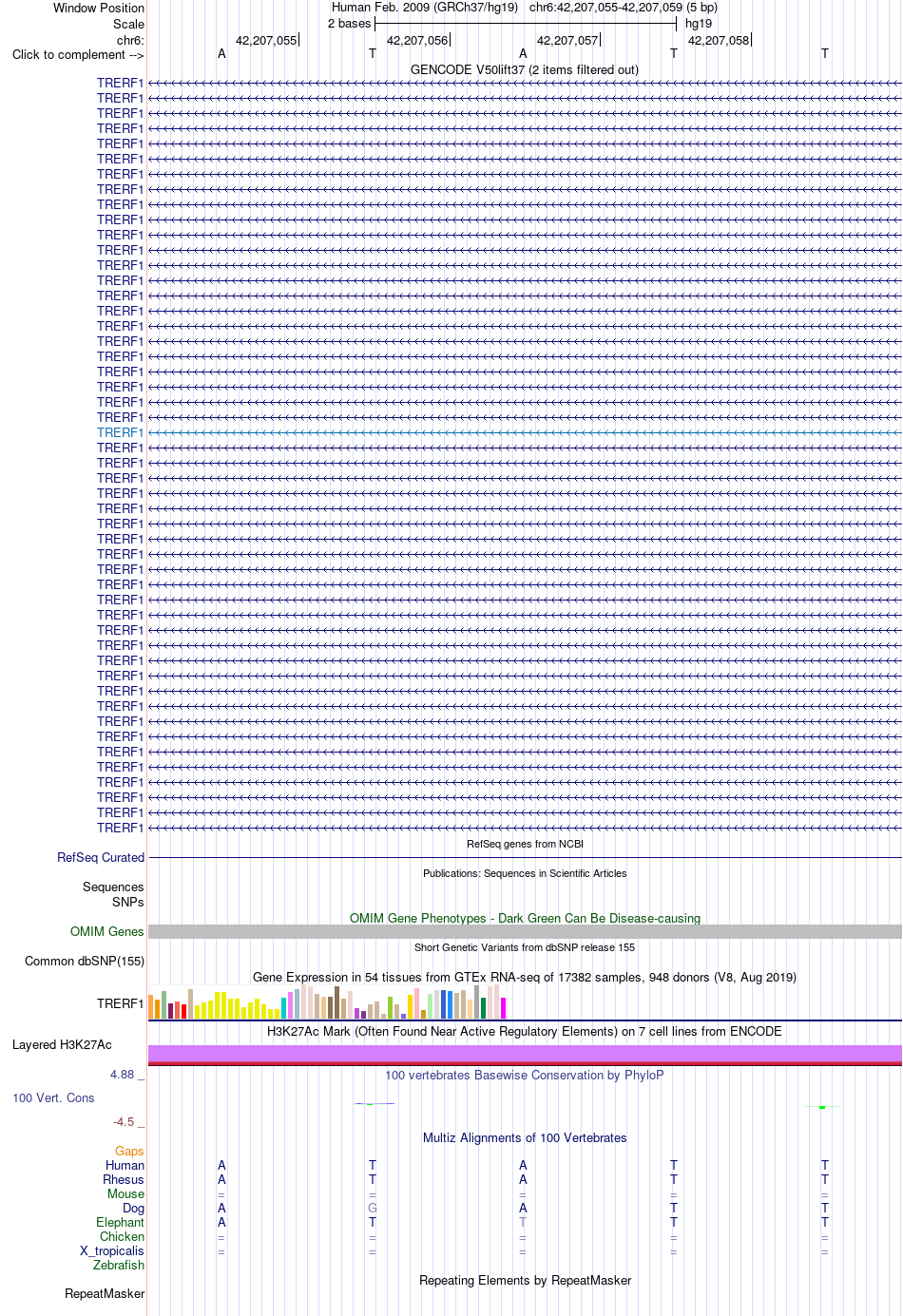Click the Layered H3K27Ac track label
The image size is (903, 1316).
point(62,1044)
